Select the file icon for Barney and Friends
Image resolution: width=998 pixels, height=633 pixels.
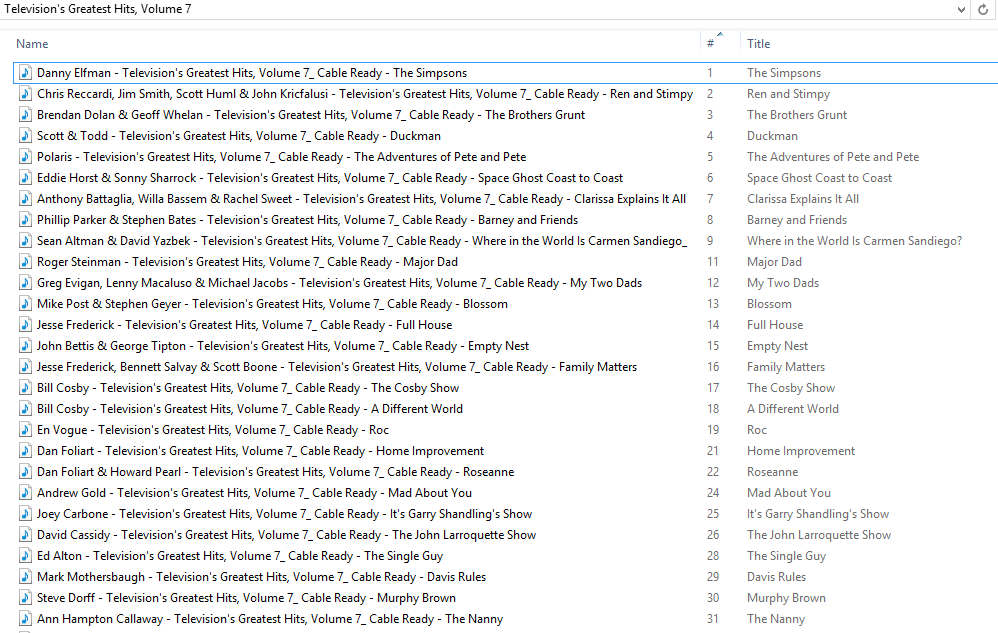(26, 220)
